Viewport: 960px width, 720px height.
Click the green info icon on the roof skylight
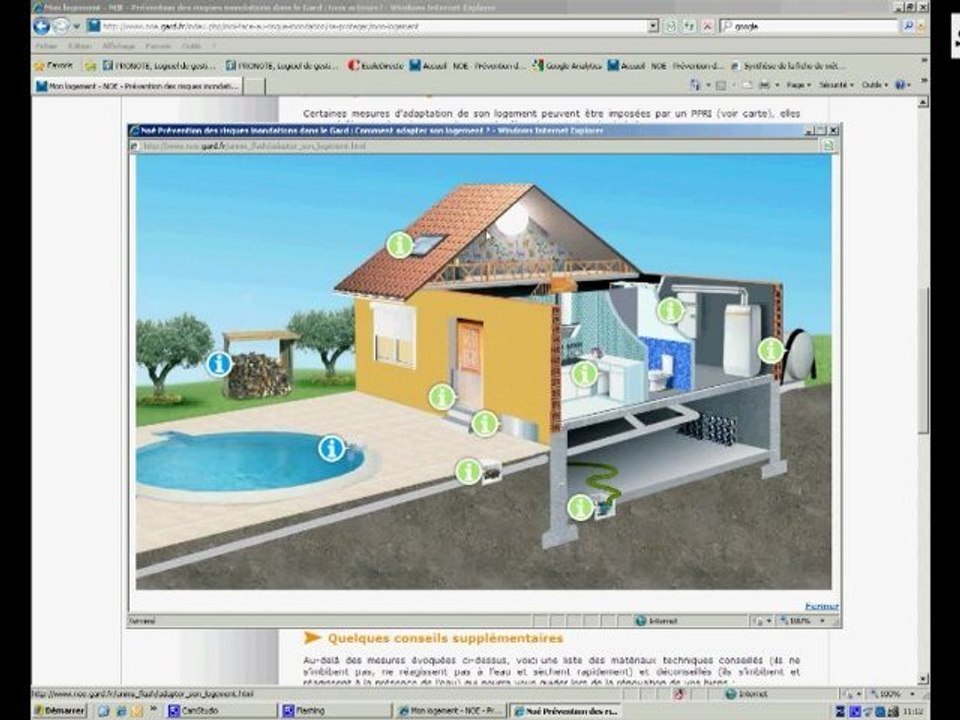[399, 244]
